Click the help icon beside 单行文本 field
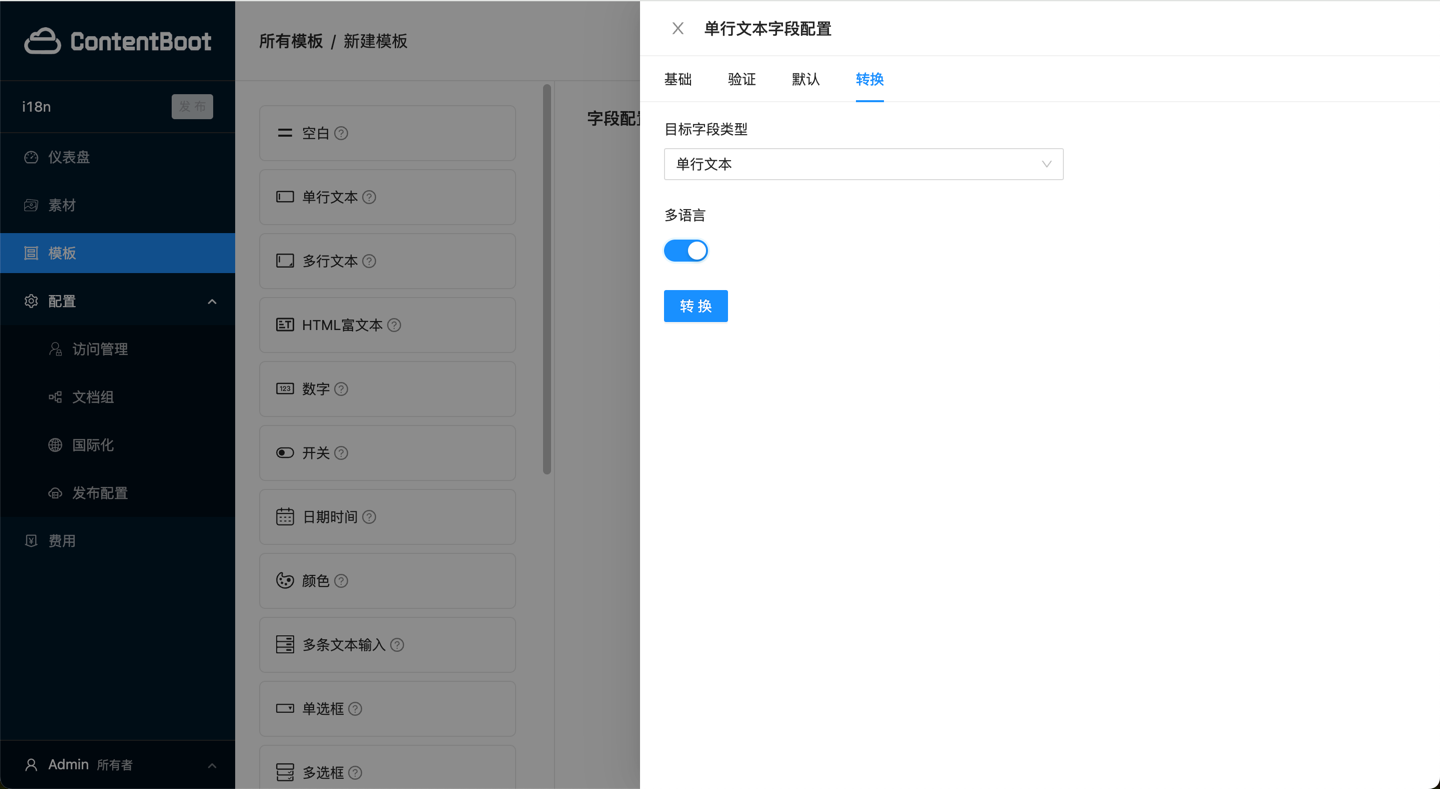Image resolution: width=1440 pixels, height=789 pixels. [x=369, y=197]
